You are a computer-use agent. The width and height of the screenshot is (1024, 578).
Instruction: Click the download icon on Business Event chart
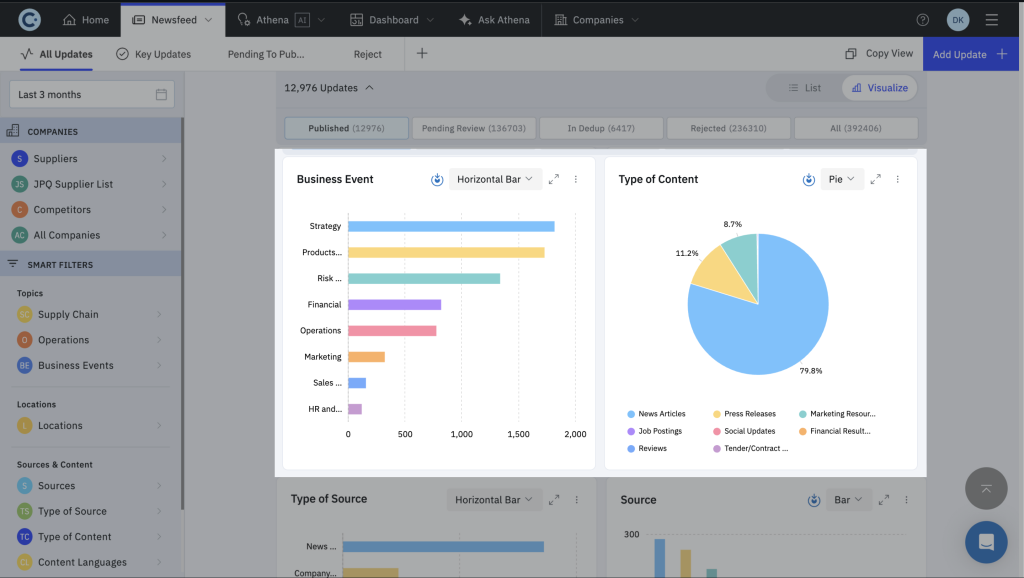(436, 180)
